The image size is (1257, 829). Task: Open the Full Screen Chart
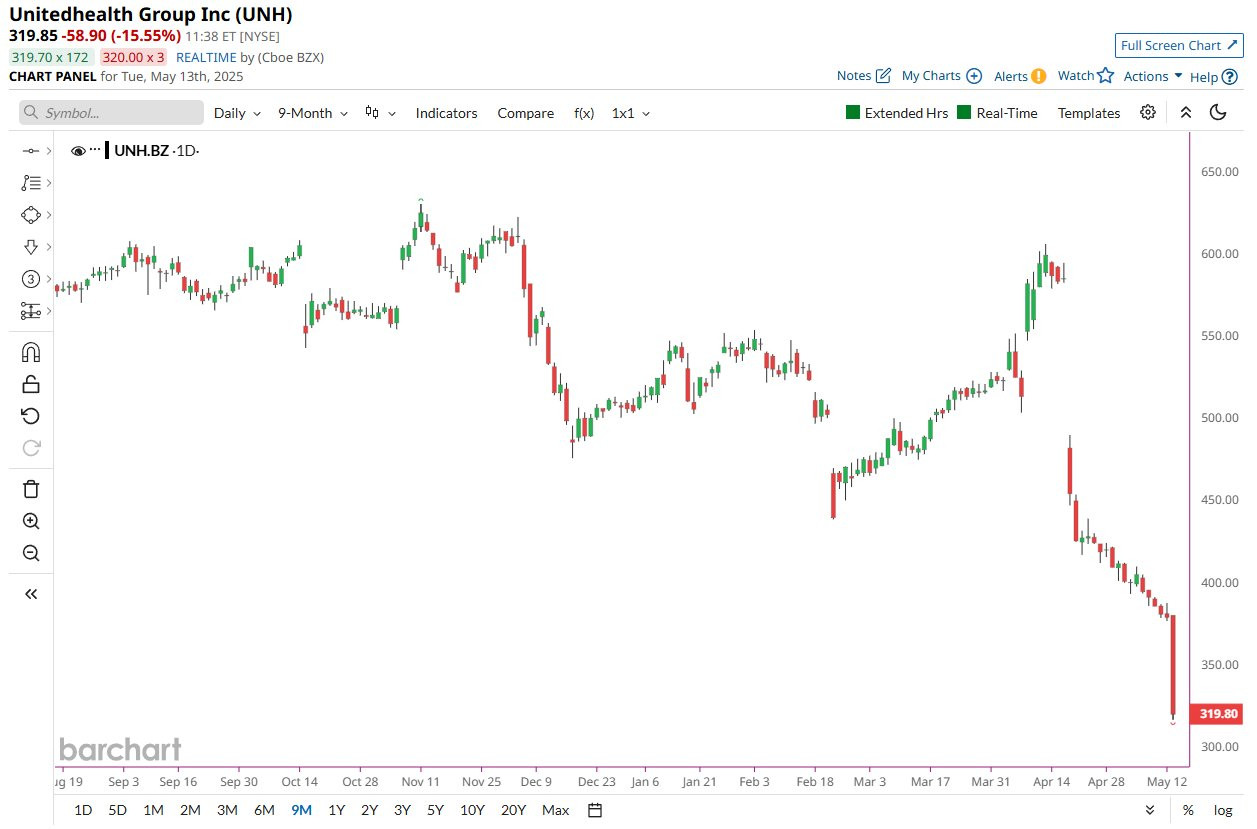click(x=1179, y=45)
